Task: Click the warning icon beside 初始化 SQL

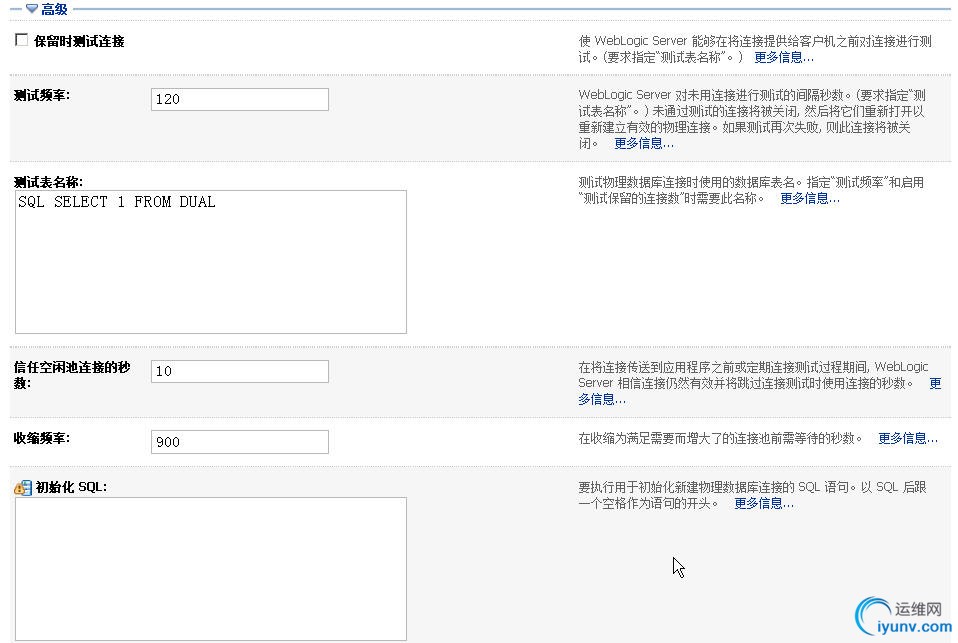Action: [x=23, y=487]
